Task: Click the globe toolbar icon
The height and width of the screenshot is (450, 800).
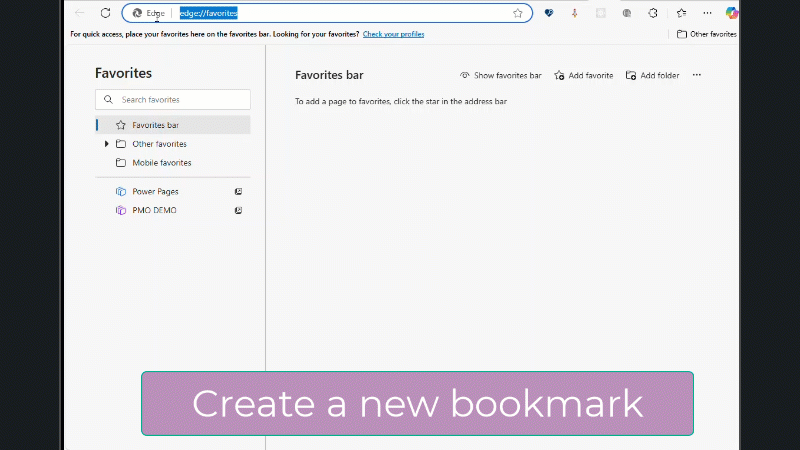Action: 627,13
